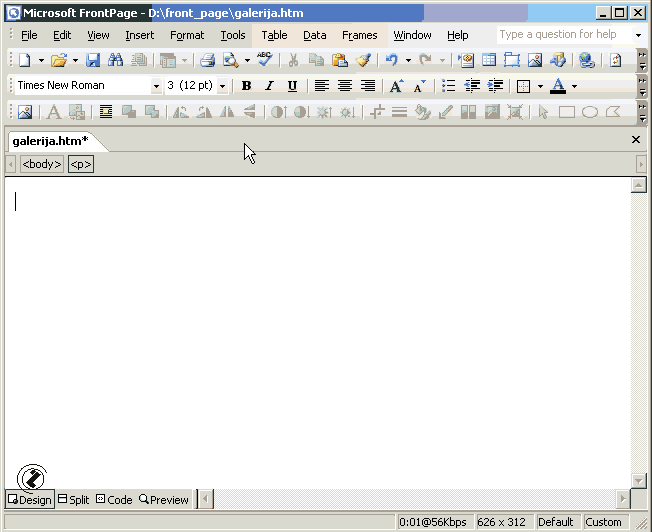Apply the Font Color swatch

558,86
